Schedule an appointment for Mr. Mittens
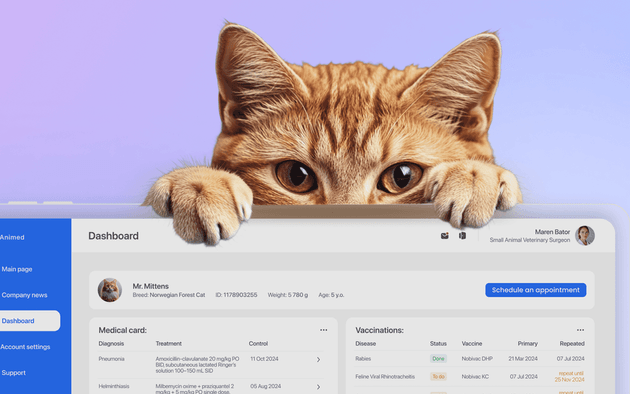 point(536,290)
